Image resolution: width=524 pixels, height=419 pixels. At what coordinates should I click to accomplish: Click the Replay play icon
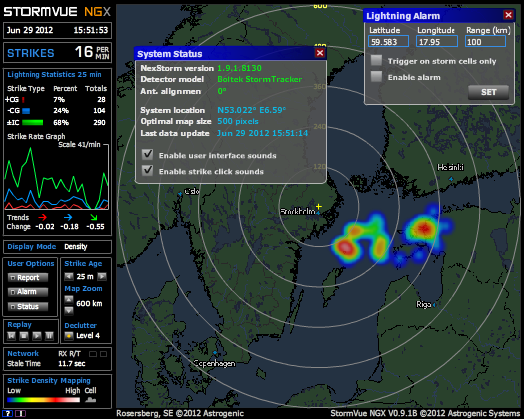(x=37, y=335)
